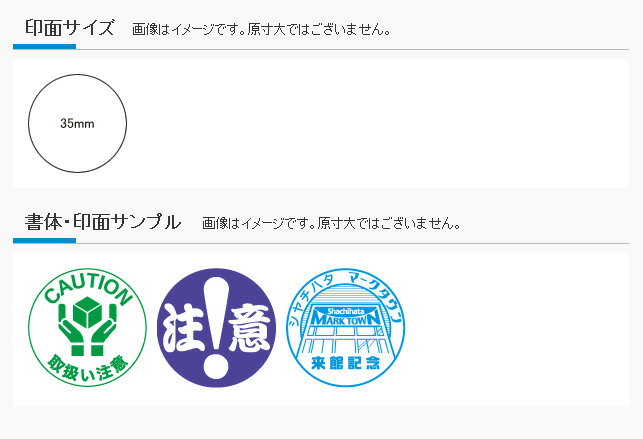Click the blue underline bar under 印面サイズ

click(44, 47)
